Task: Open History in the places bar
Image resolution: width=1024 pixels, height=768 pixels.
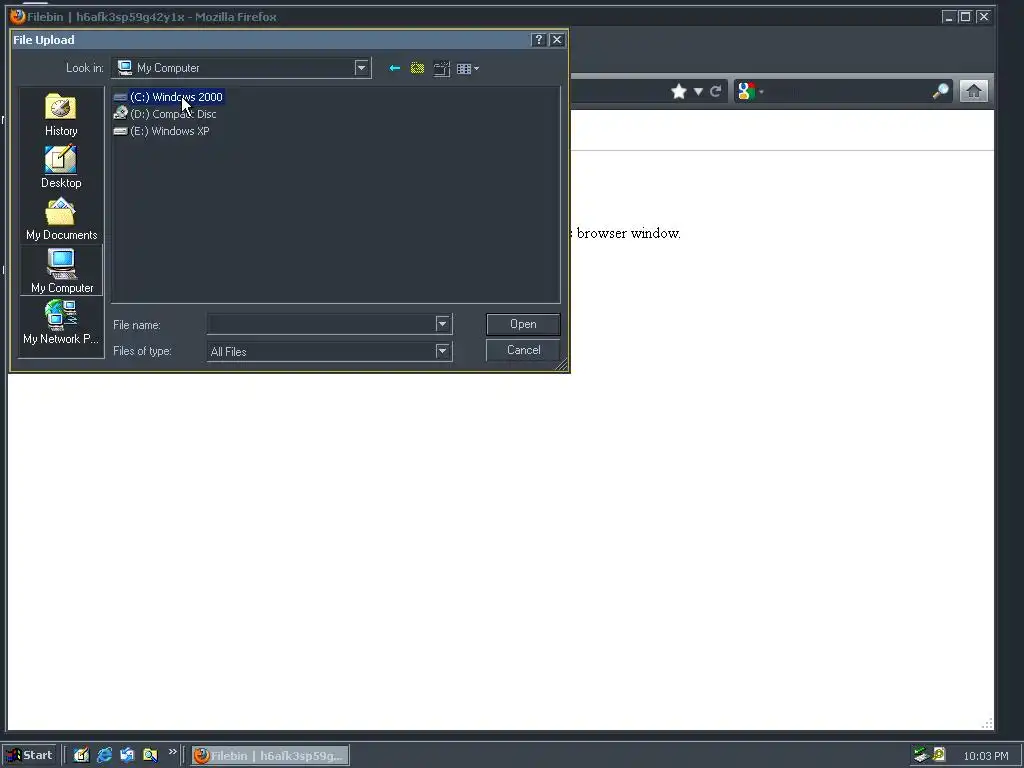Action: click(61, 114)
